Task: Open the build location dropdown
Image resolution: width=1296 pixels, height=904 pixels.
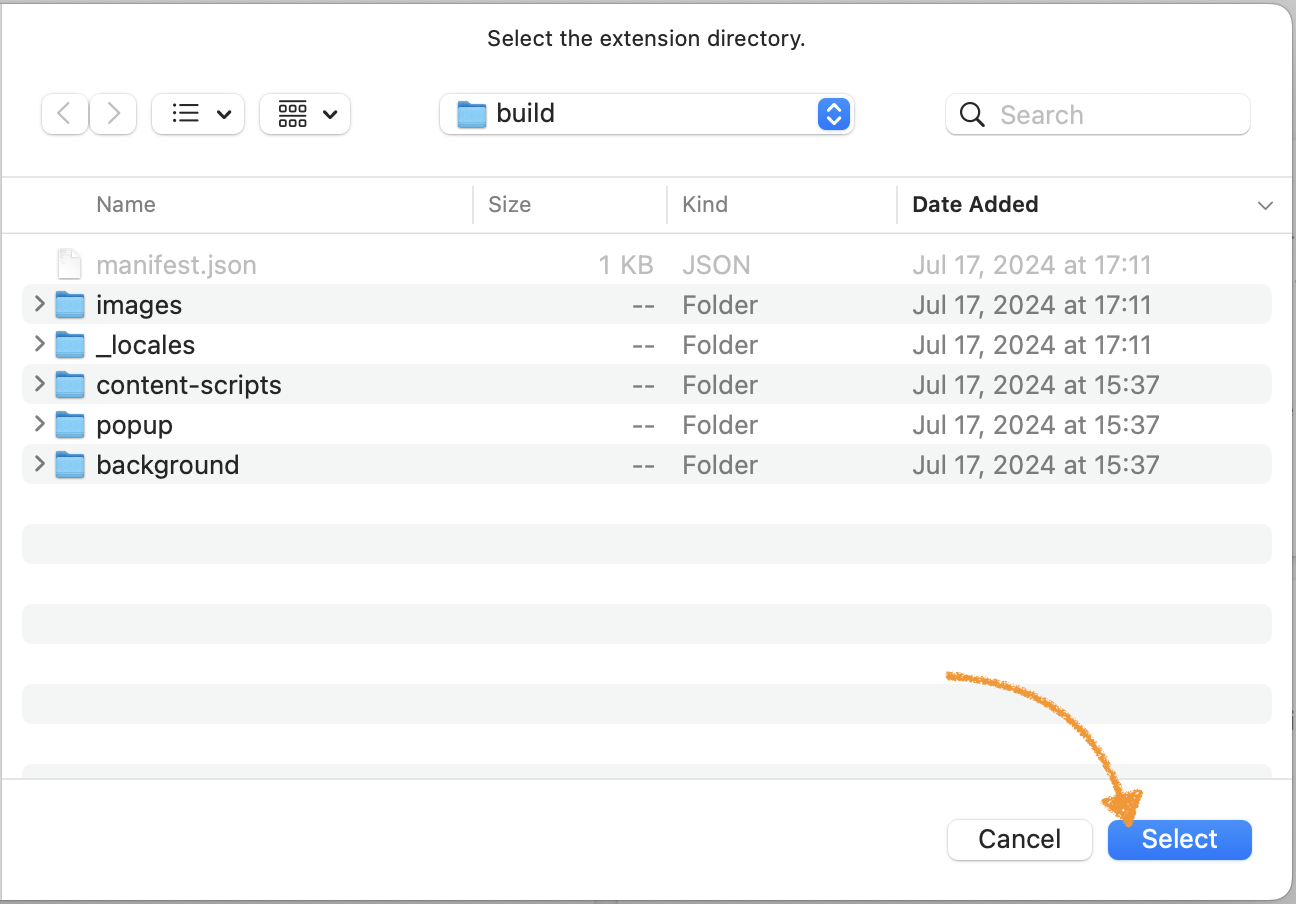Action: pyautogui.click(x=833, y=114)
